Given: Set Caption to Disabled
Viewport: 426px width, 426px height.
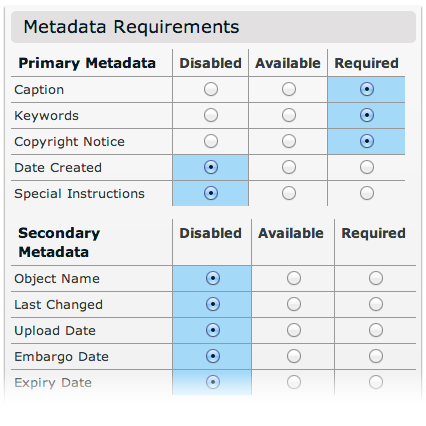Looking at the screenshot, I should [x=211, y=89].
